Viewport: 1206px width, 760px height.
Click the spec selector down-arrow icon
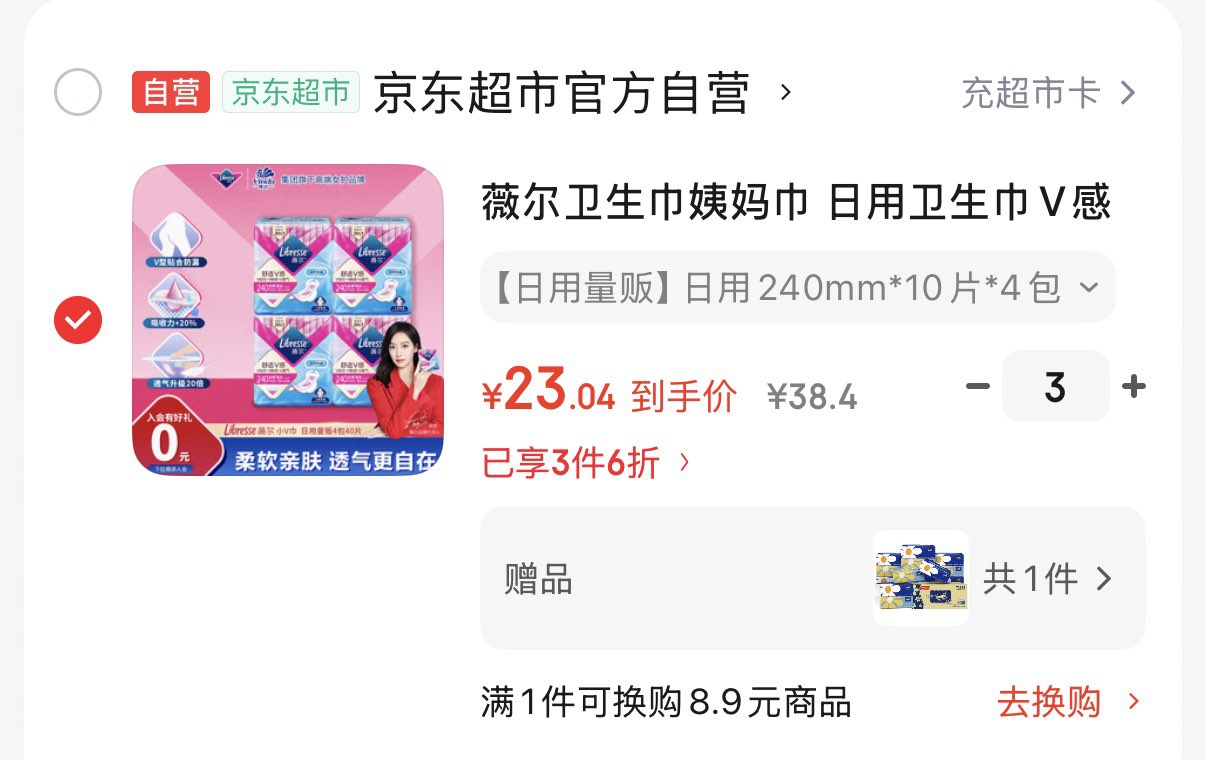click(x=1089, y=288)
